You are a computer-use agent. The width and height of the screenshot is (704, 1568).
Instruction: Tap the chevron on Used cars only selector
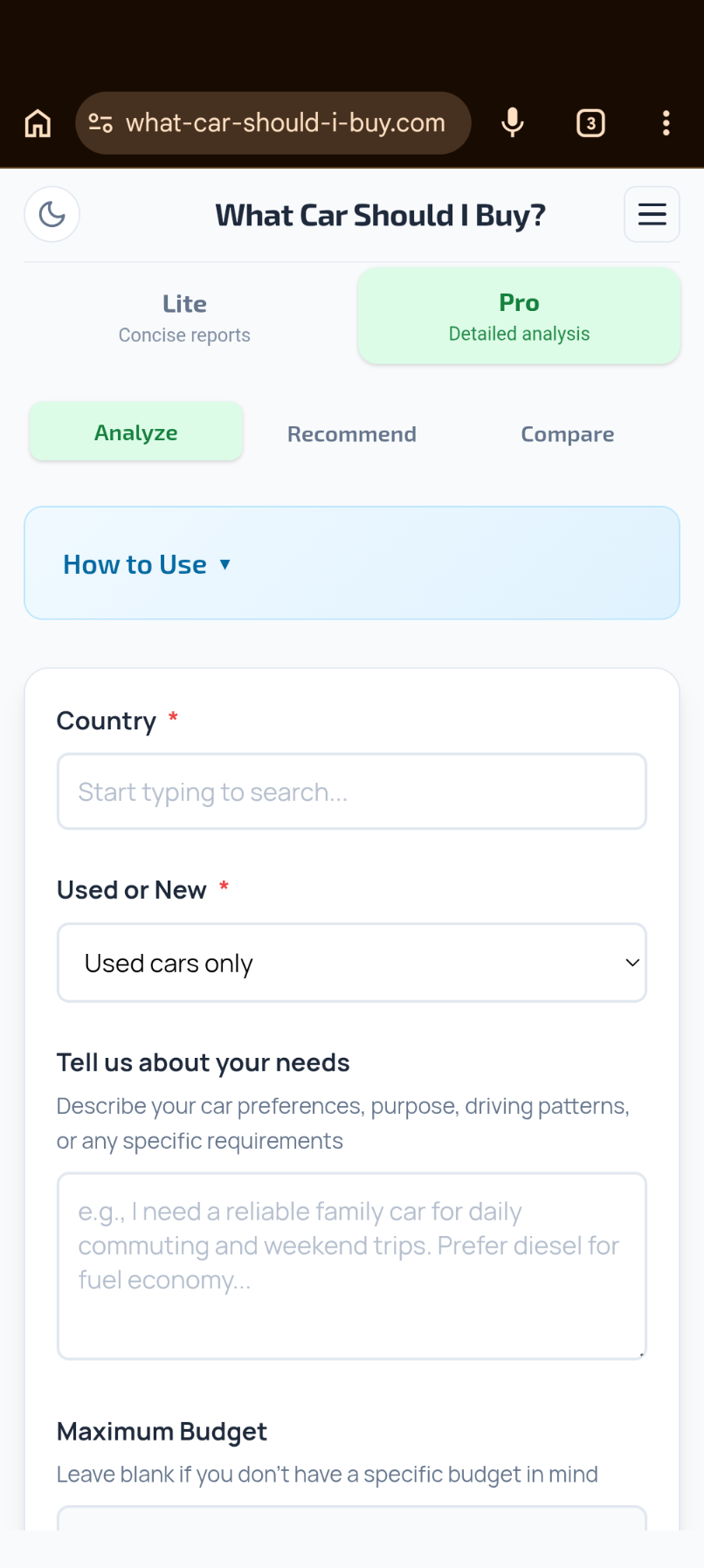pos(632,962)
